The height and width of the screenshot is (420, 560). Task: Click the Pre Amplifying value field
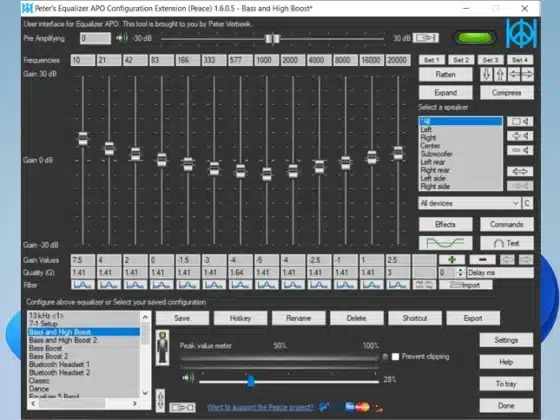[x=95, y=38]
